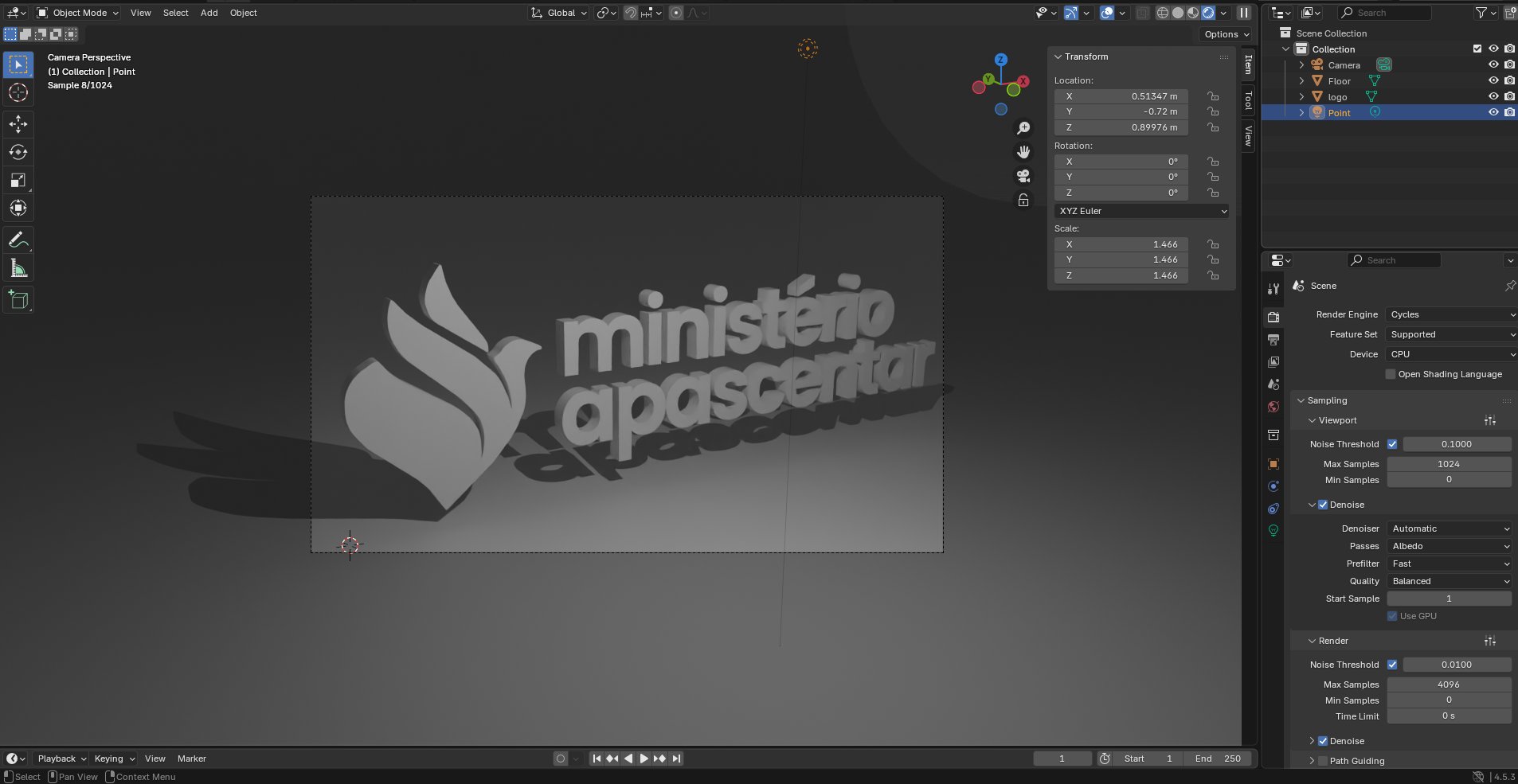Uncheck the viewport Noise Threshold checkbox
Screen dimensions: 1518x784
[1392, 444]
